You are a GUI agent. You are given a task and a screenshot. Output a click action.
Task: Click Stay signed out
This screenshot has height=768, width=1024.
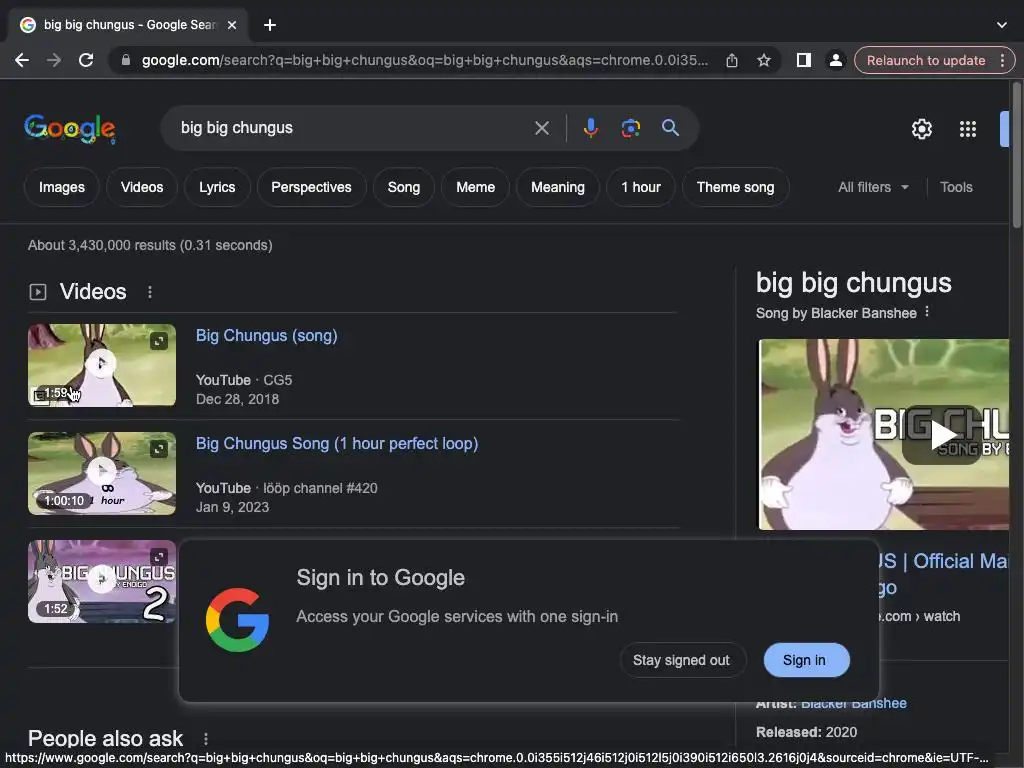click(681, 660)
